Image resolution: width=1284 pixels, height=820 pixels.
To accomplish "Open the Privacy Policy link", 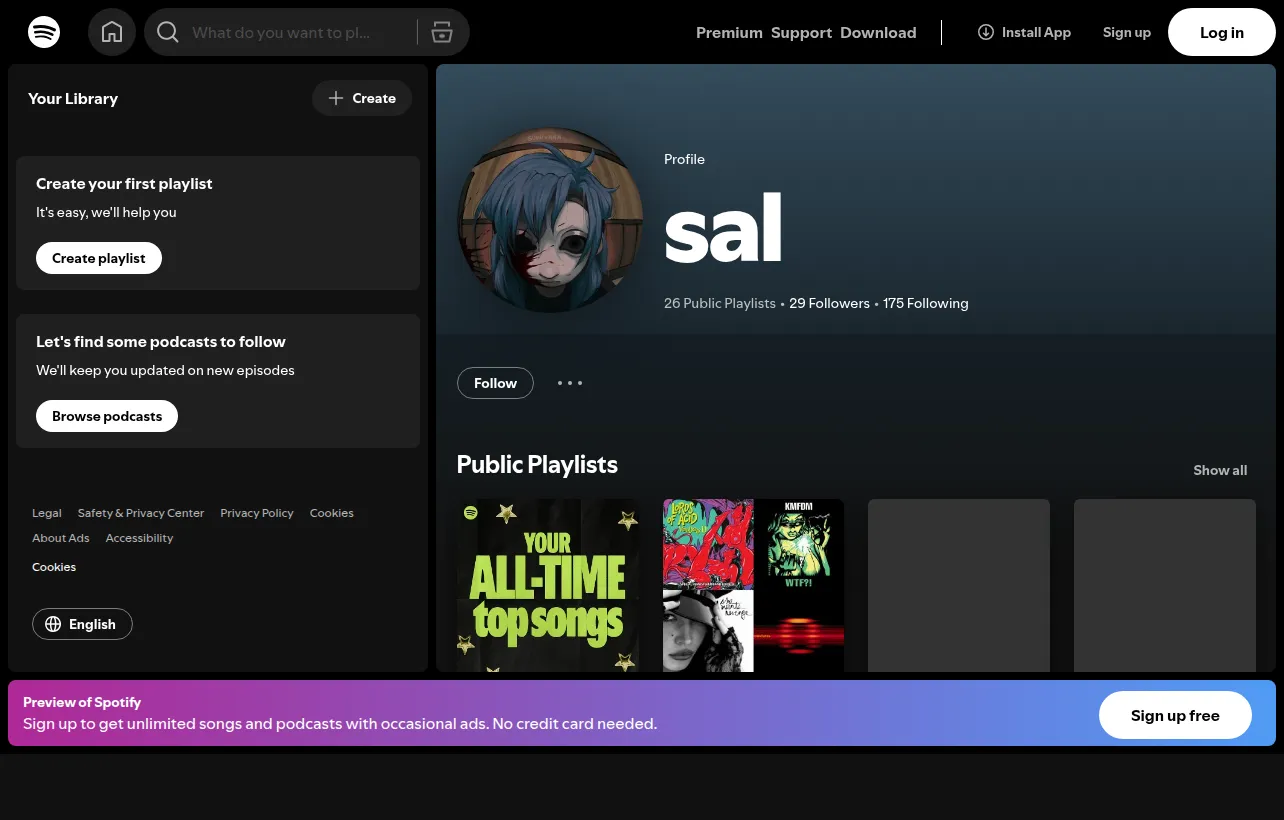I will 257,513.
